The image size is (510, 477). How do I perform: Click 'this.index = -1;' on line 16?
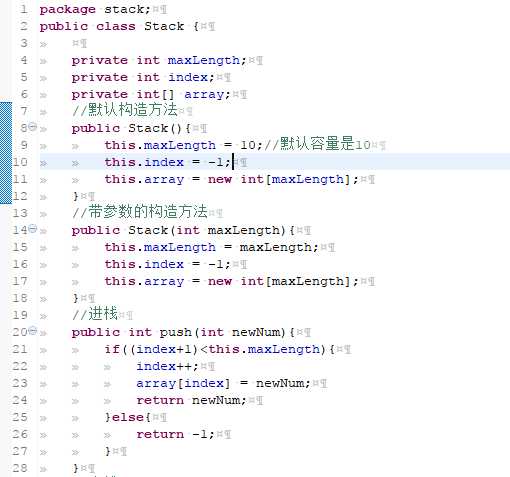(168, 264)
